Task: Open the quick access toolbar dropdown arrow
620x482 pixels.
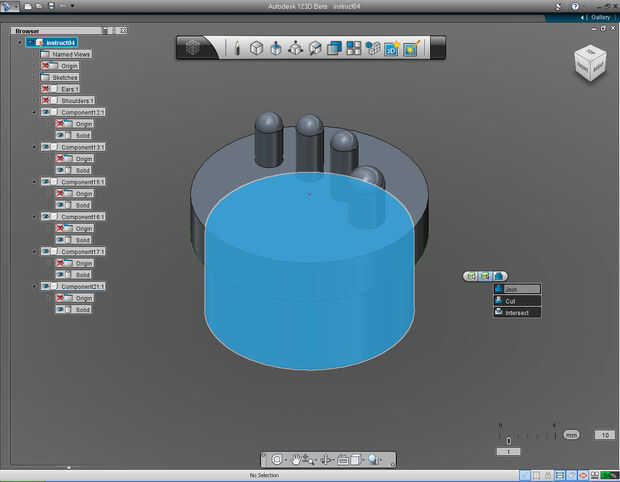Action: [x=72, y=6]
